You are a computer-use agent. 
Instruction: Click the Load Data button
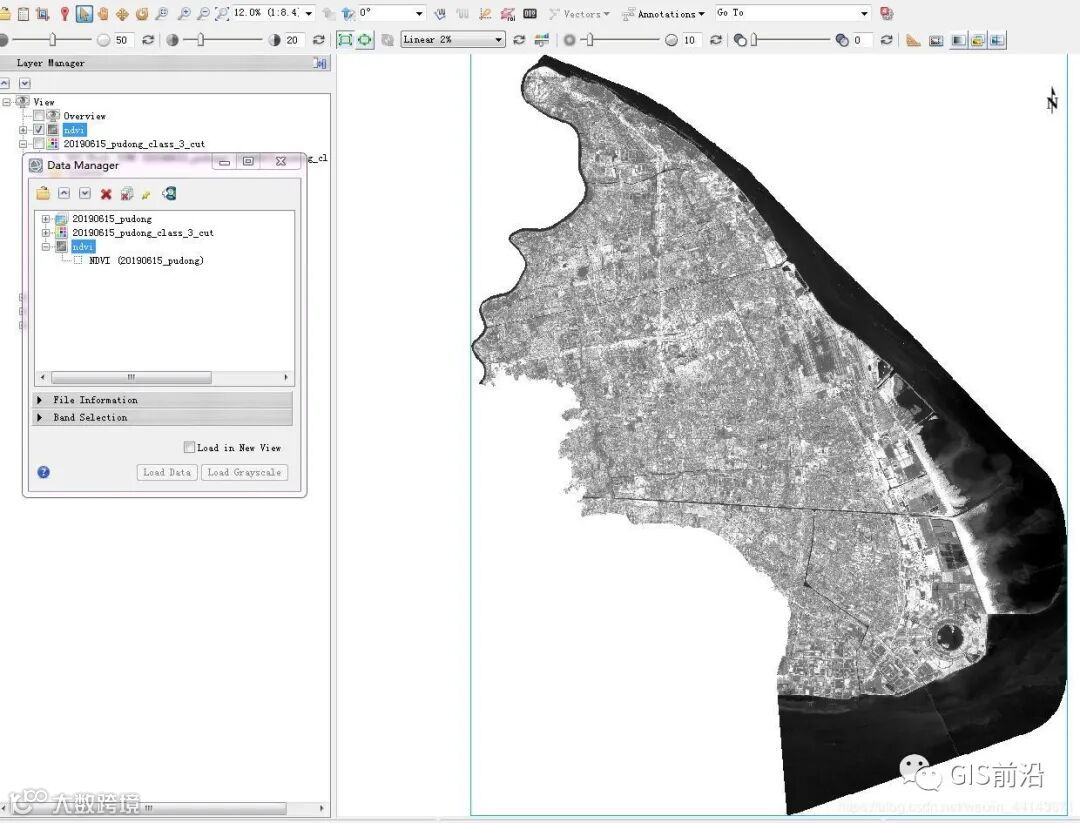click(167, 472)
